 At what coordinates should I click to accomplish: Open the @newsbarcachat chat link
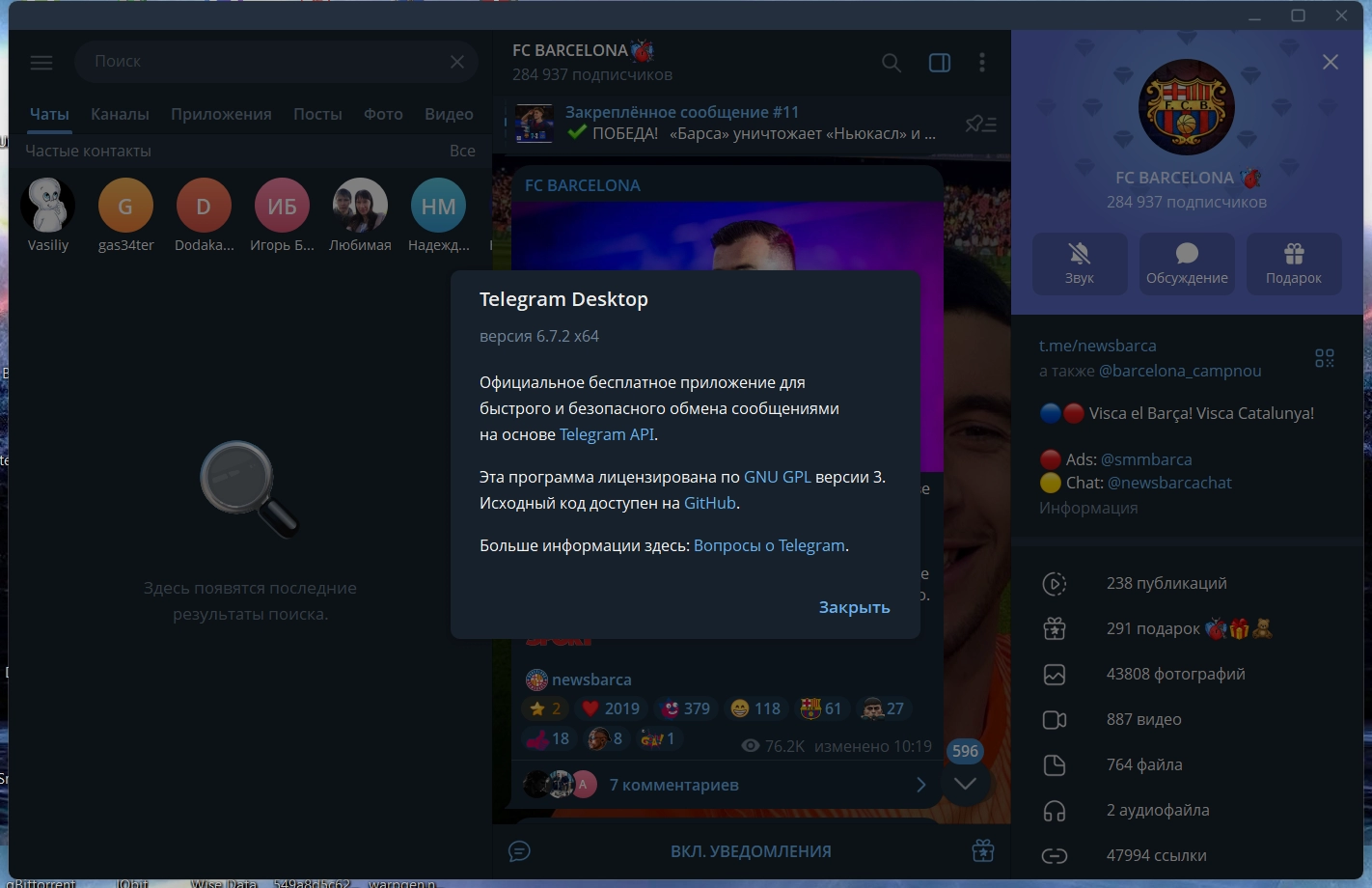click(x=1169, y=483)
